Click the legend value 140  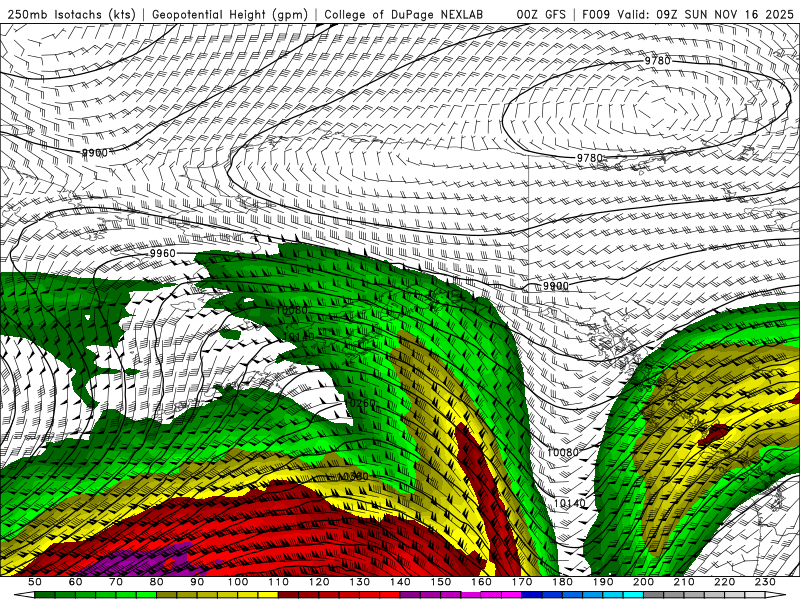point(400,582)
